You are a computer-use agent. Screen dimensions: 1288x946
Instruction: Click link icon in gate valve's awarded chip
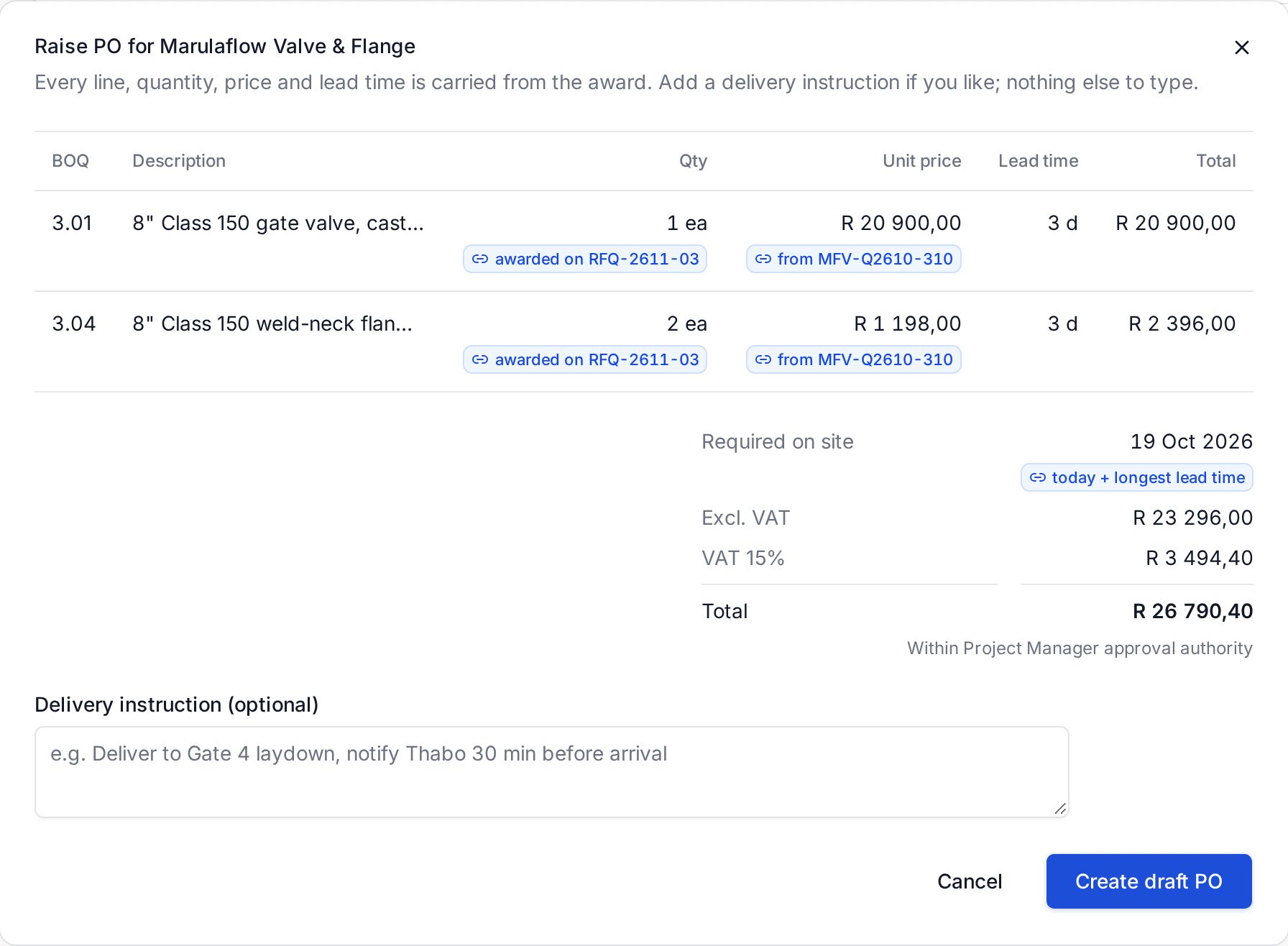coord(480,259)
